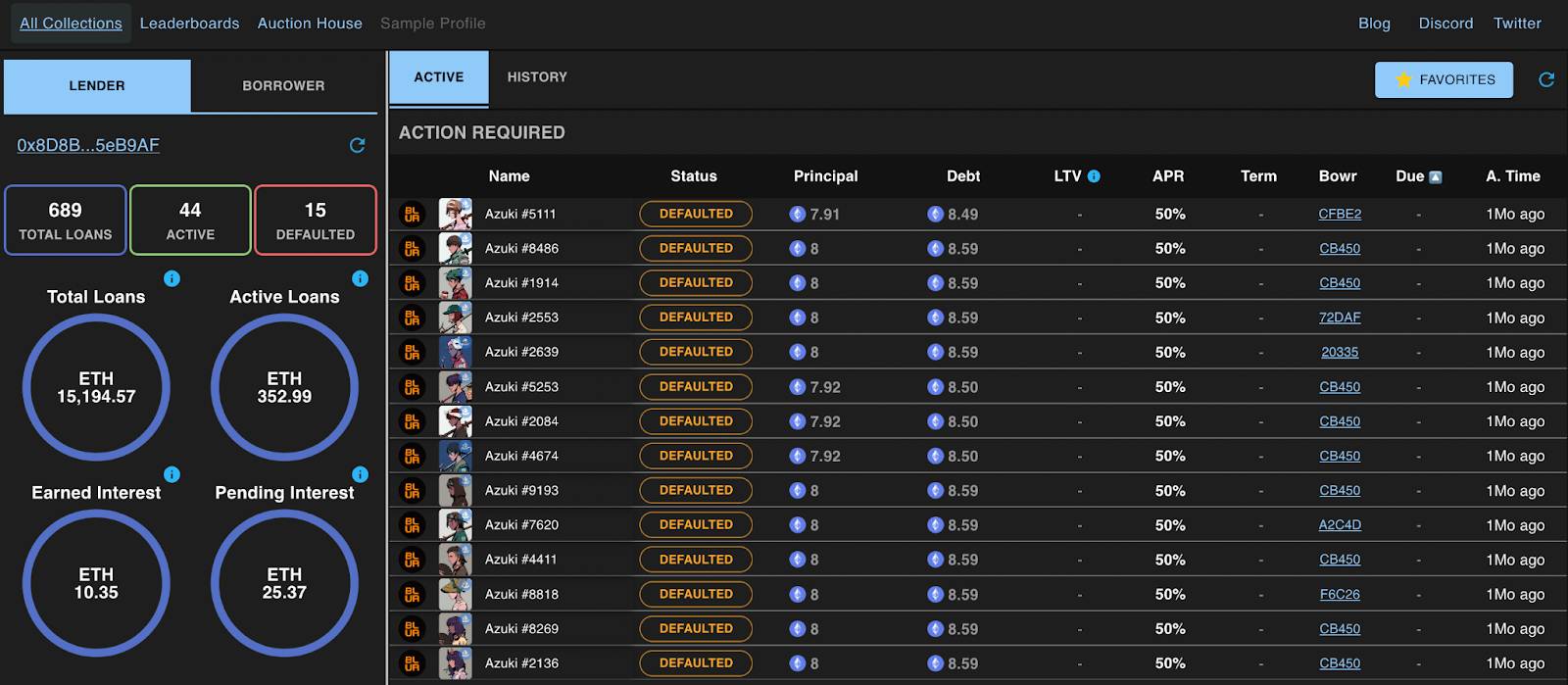The image size is (1568, 685).
Task: Click the Earned Interest ETH 10.35 circle
Action: click(x=96, y=583)
